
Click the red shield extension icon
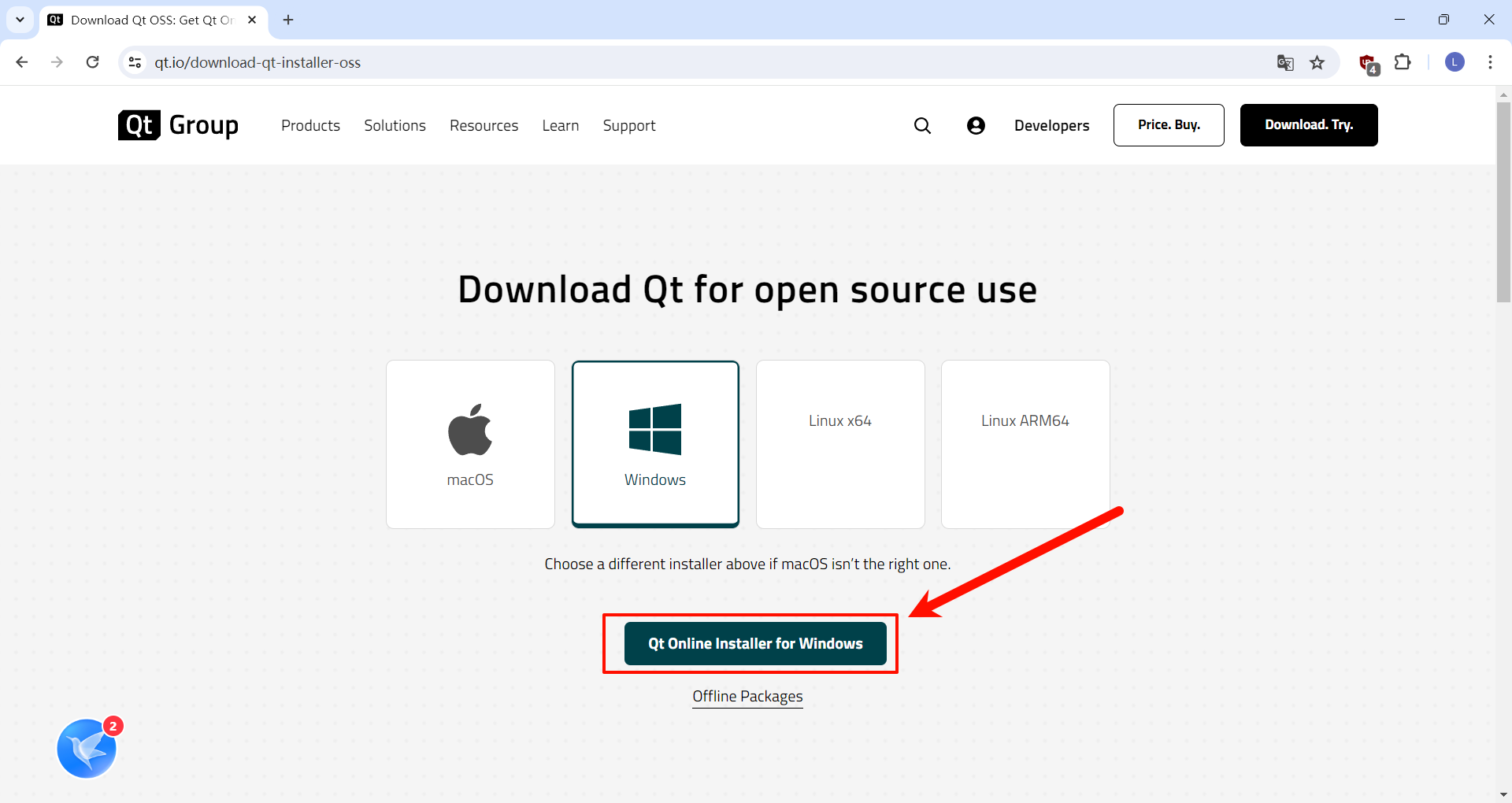pos(1368,63)
